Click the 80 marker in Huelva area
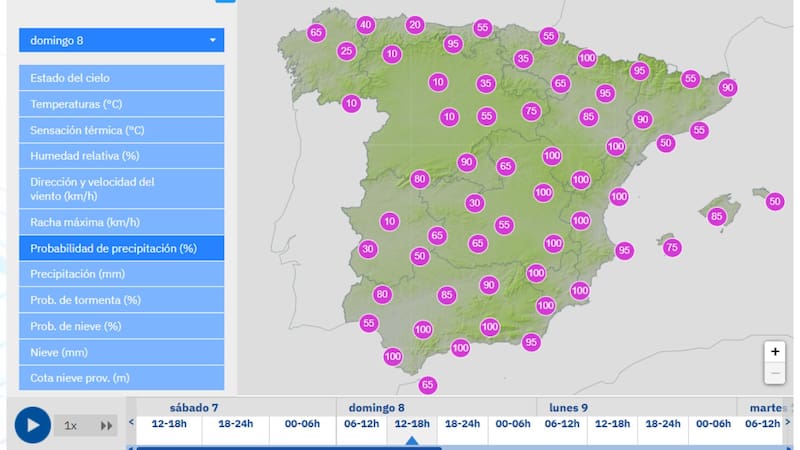This screenshot has width=800, height=450. click(x=382, y=294)
